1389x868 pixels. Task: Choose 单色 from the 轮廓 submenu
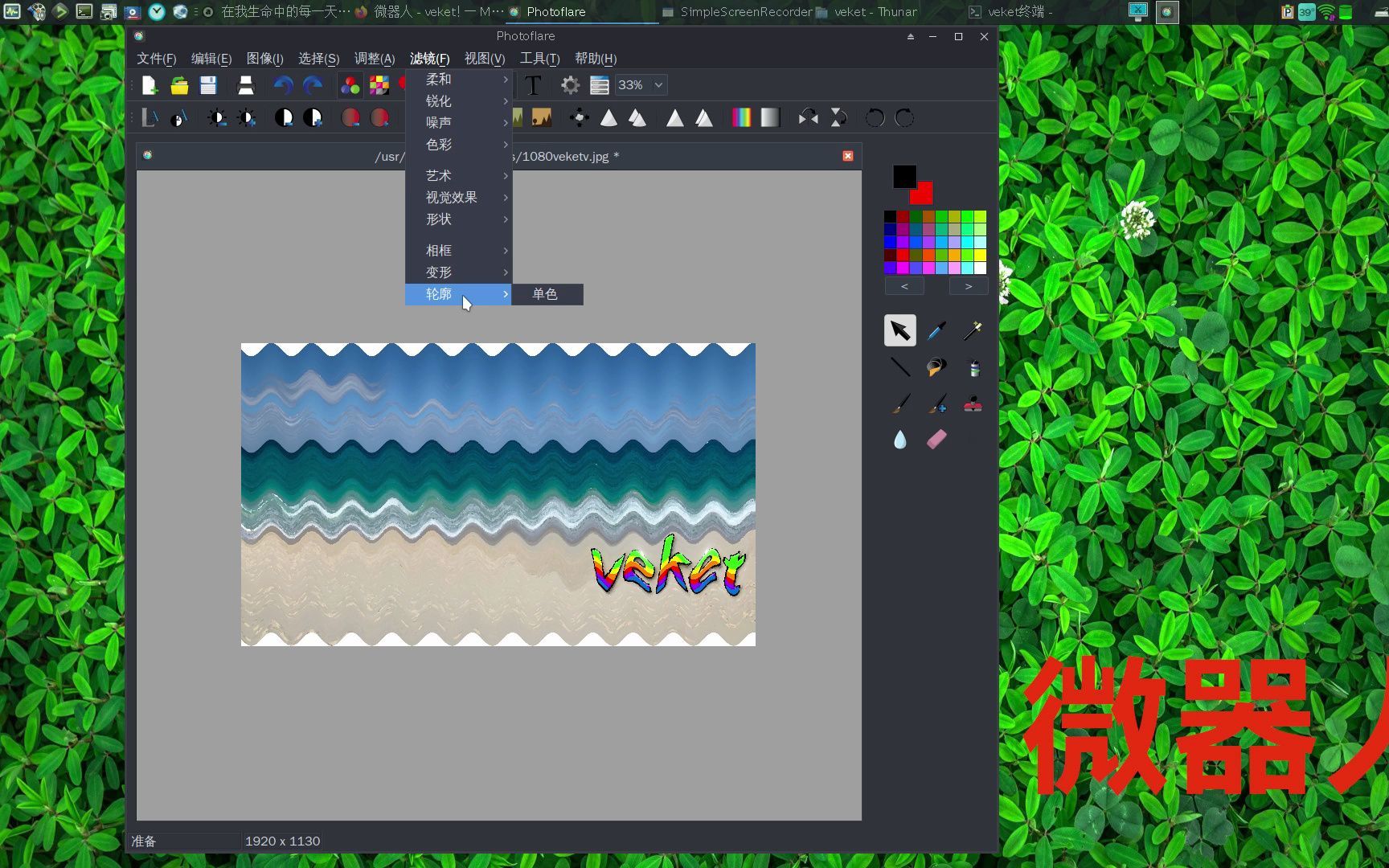click(x=547, y=294)
